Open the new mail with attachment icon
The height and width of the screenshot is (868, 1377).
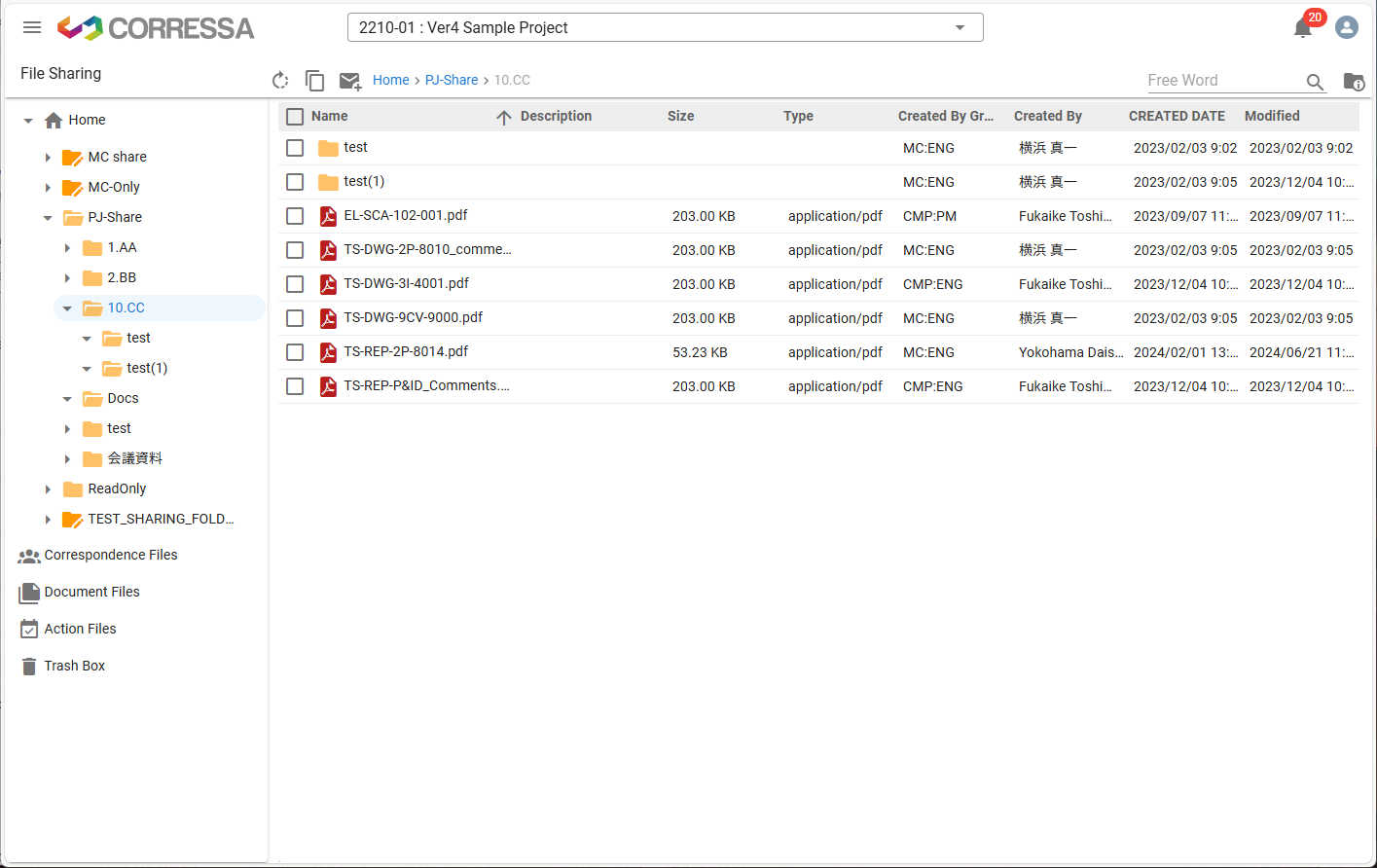tap(350, 80)
